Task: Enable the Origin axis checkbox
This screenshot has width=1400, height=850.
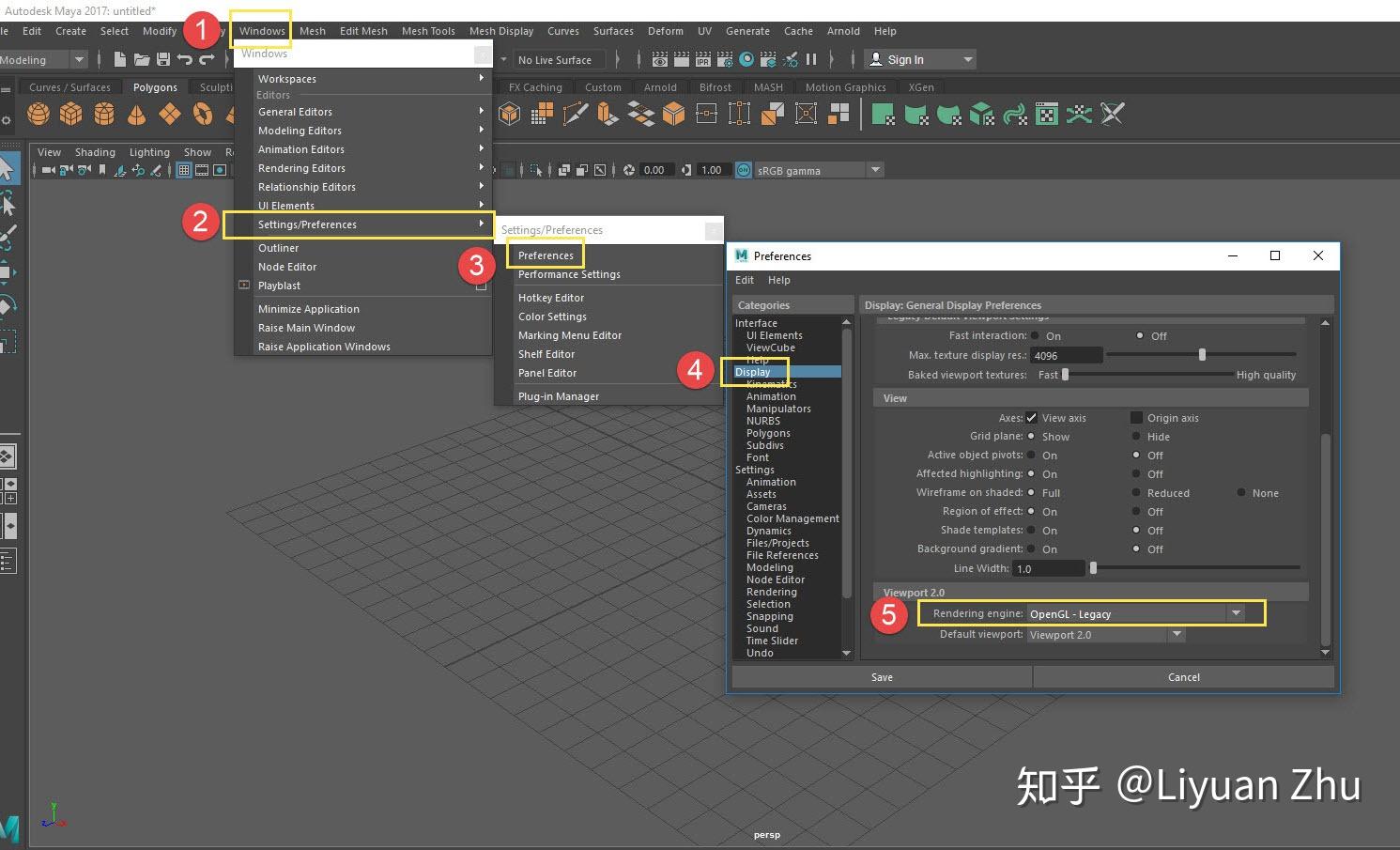Action: (1136, 418)
